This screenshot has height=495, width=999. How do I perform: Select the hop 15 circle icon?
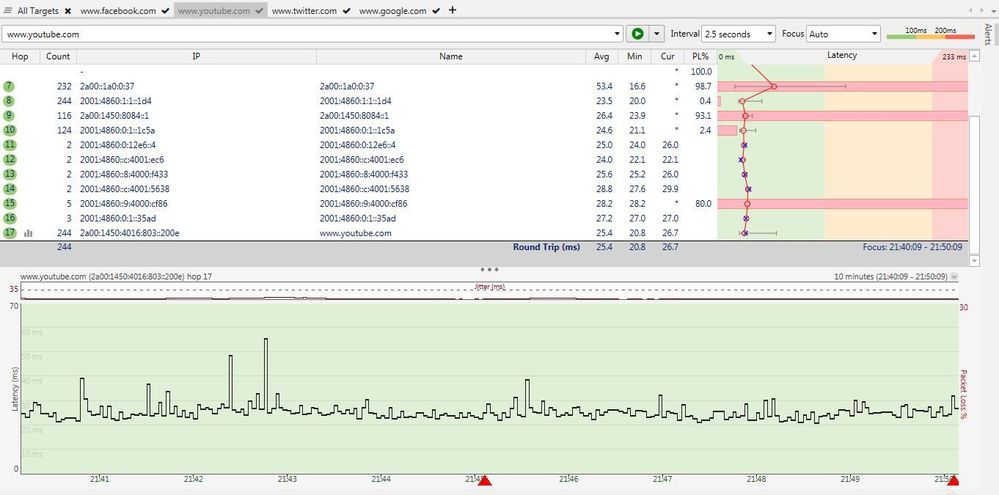[x=9, y=203]
